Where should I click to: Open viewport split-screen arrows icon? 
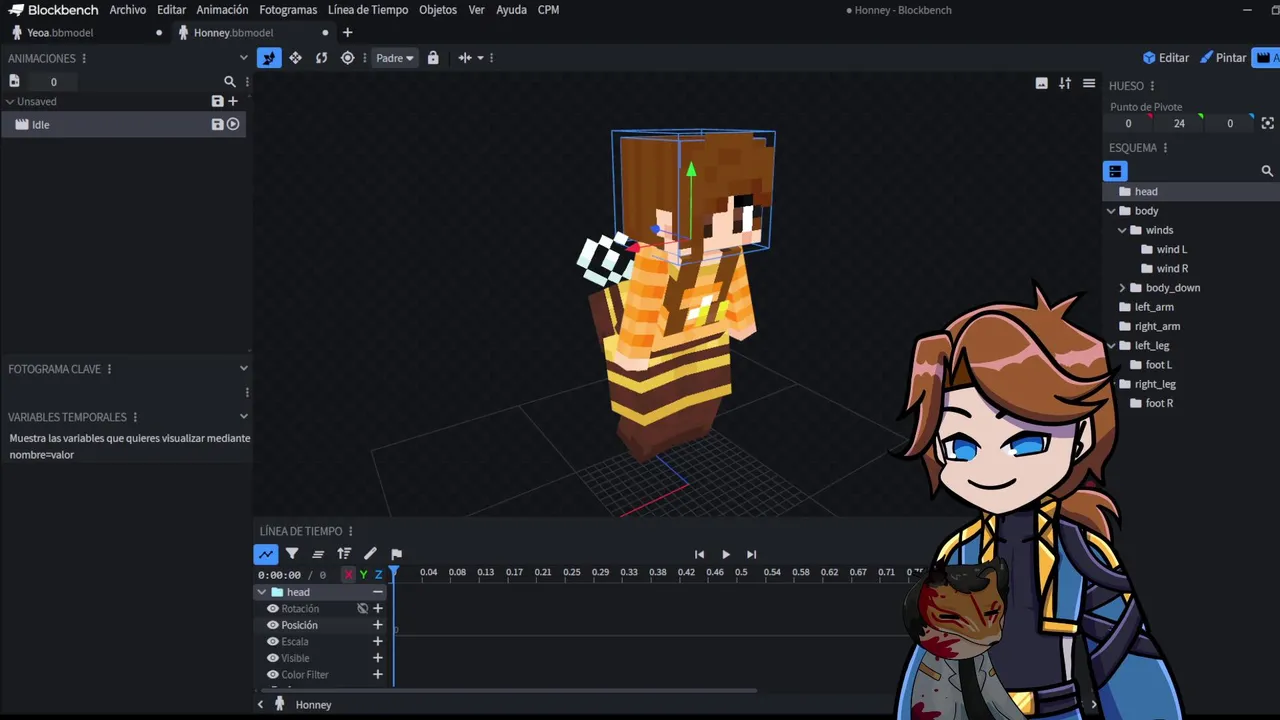1065,84
